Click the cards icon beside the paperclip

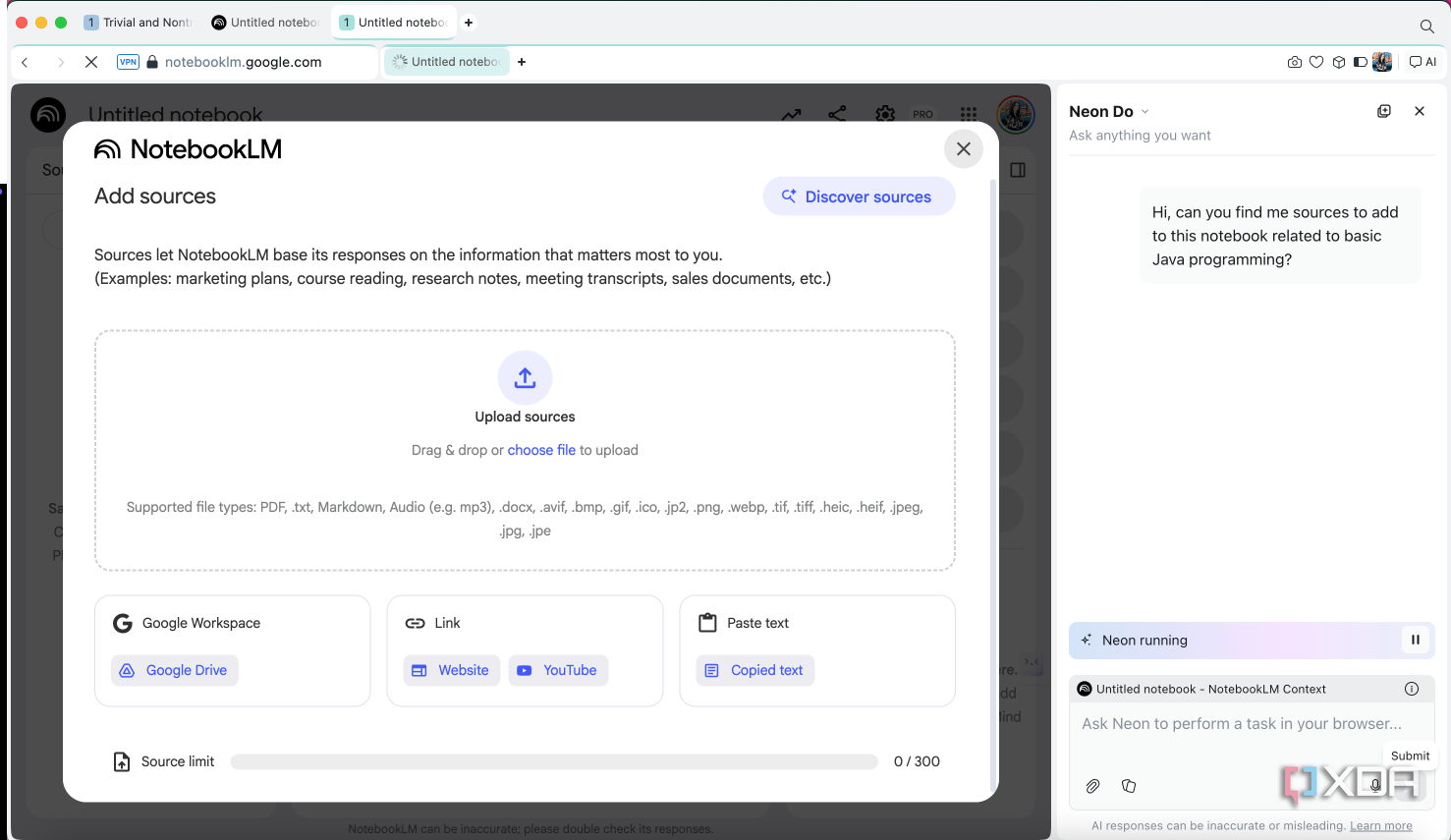coord(1129,786)
